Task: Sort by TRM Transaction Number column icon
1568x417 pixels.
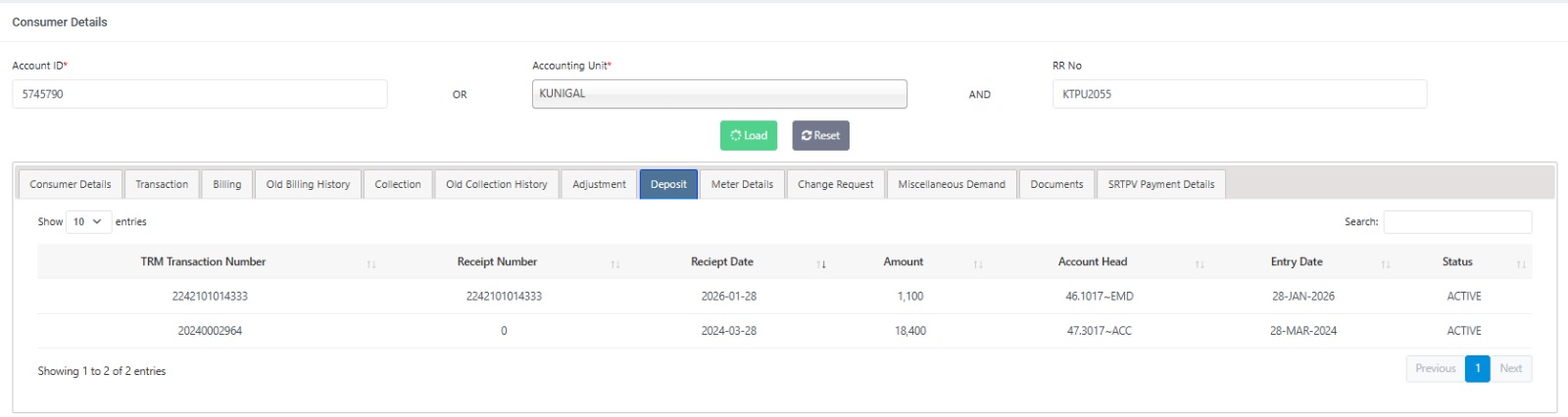Action: [371, 263]
